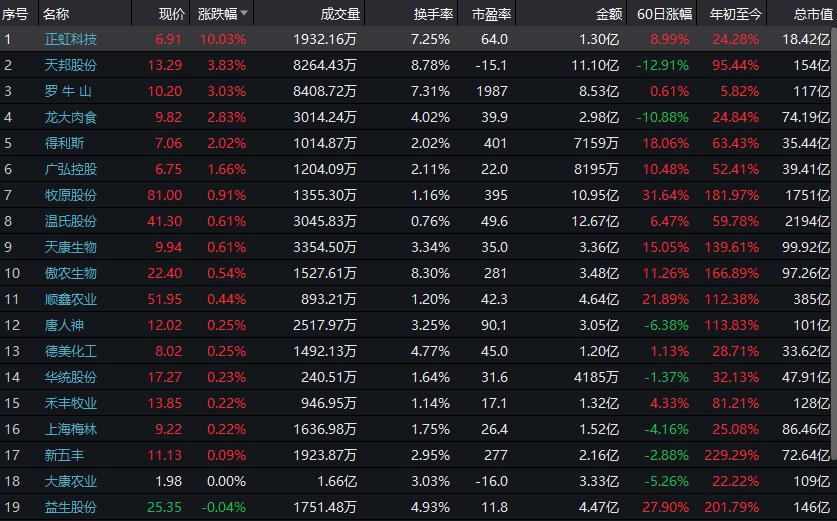This screenshot has width=837, height=521.
Task: Open stock 上海梅林
Action: coord(70,429)
